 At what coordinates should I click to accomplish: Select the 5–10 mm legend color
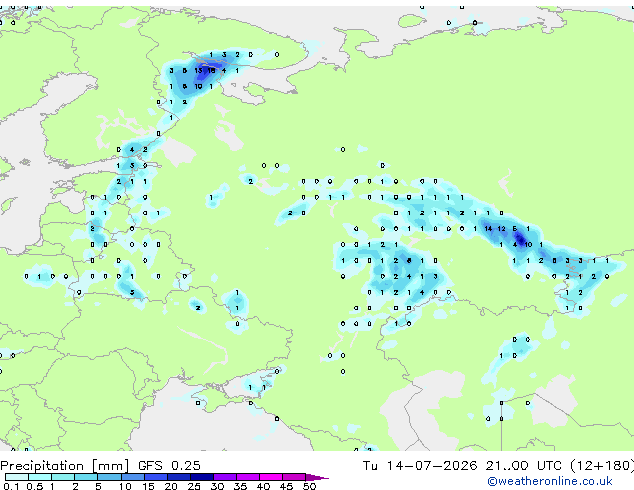pyautogui.click(x=109, y=477)
